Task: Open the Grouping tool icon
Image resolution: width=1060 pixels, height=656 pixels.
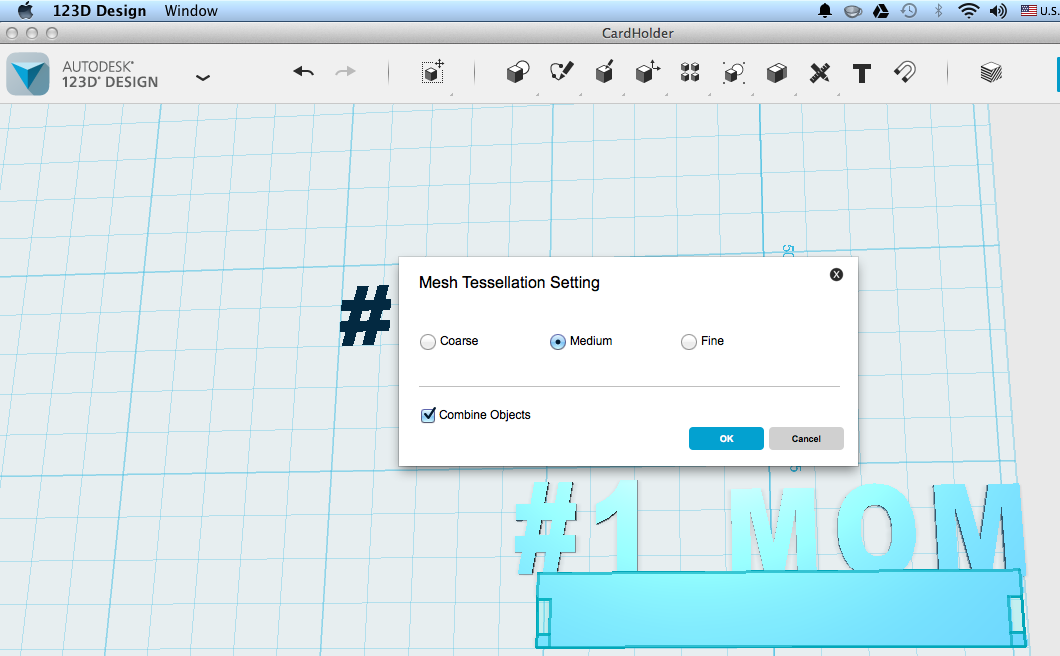Action: click(x=733, y=72)
